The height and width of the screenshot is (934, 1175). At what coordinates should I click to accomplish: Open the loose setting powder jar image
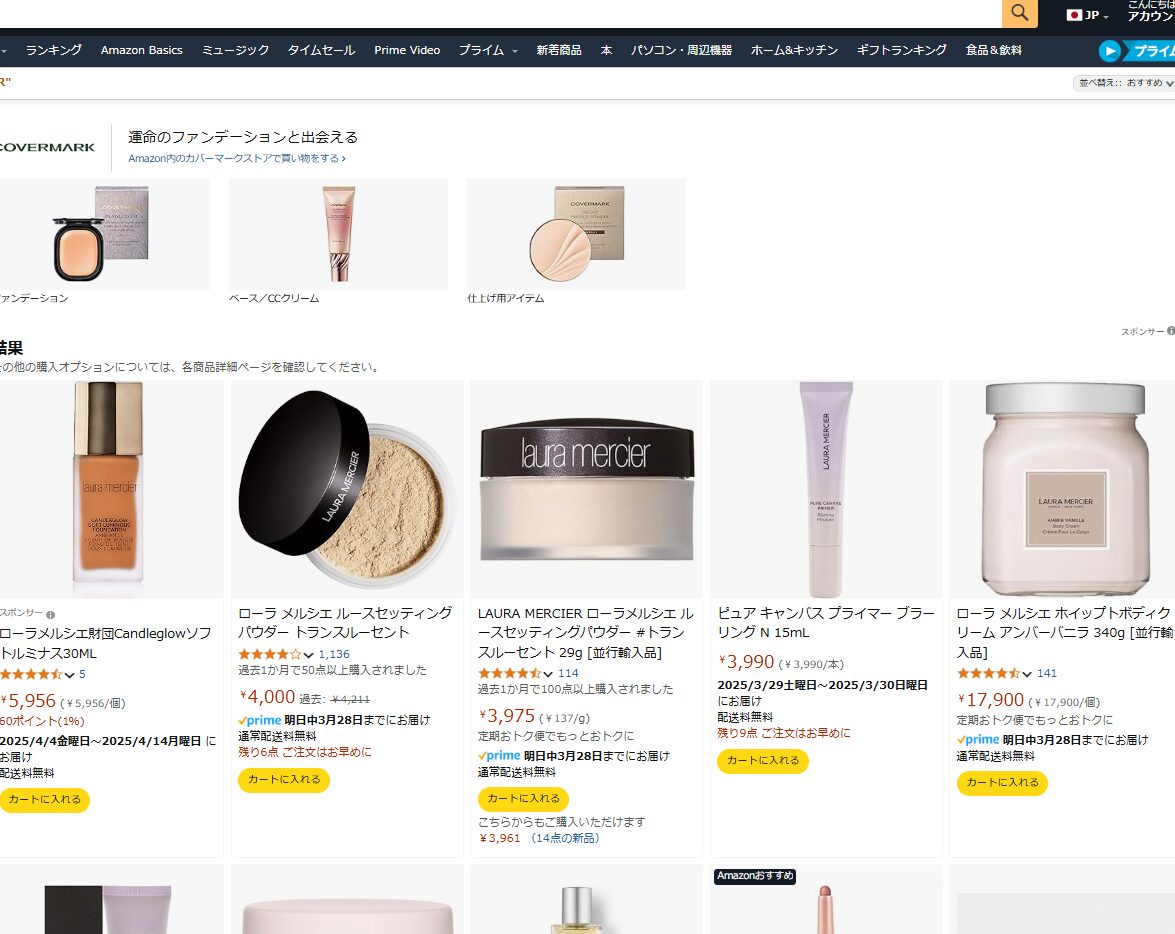click(x=347, y=489)
